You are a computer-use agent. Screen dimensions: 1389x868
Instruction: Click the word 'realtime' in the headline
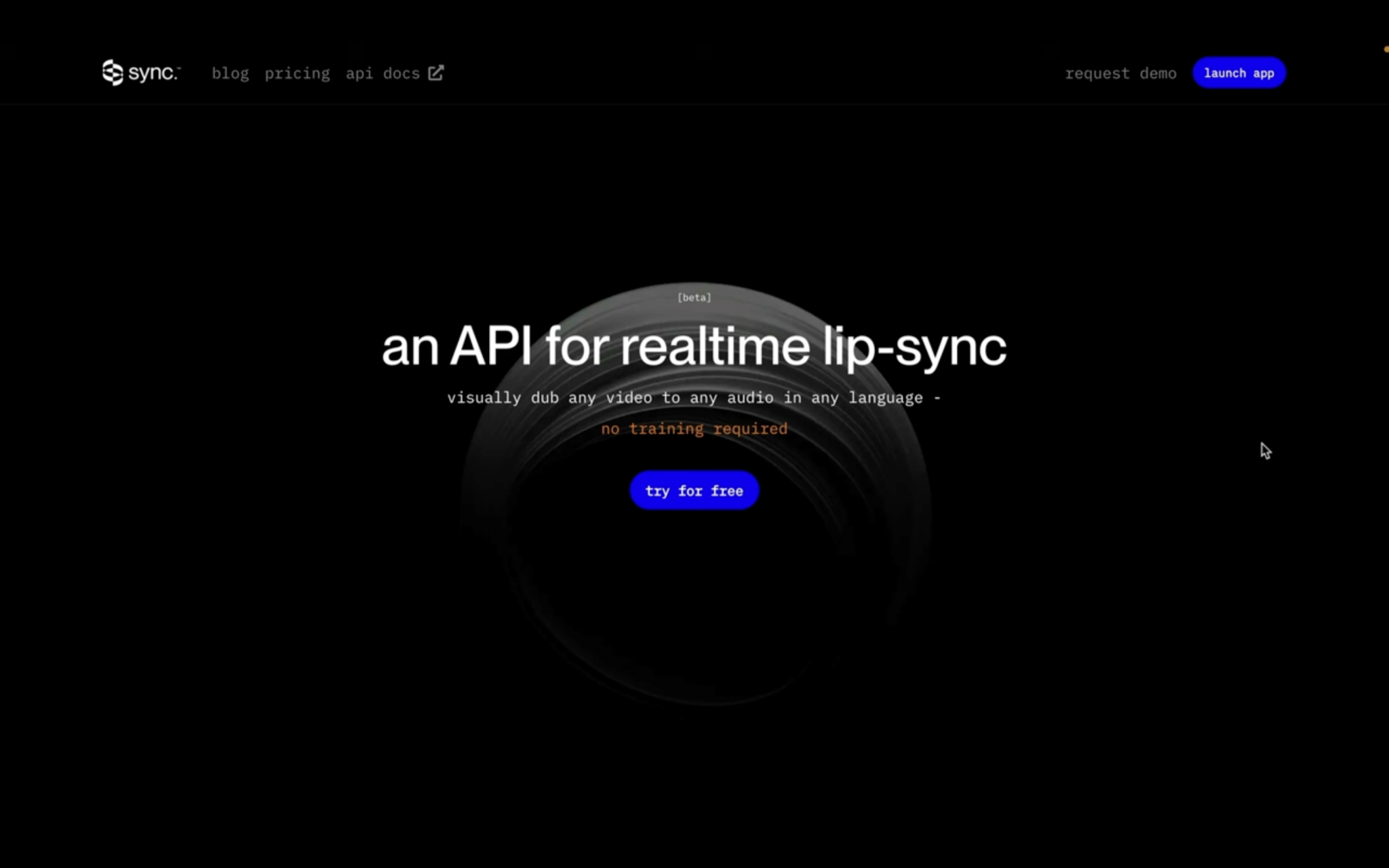tap(715, 347)
